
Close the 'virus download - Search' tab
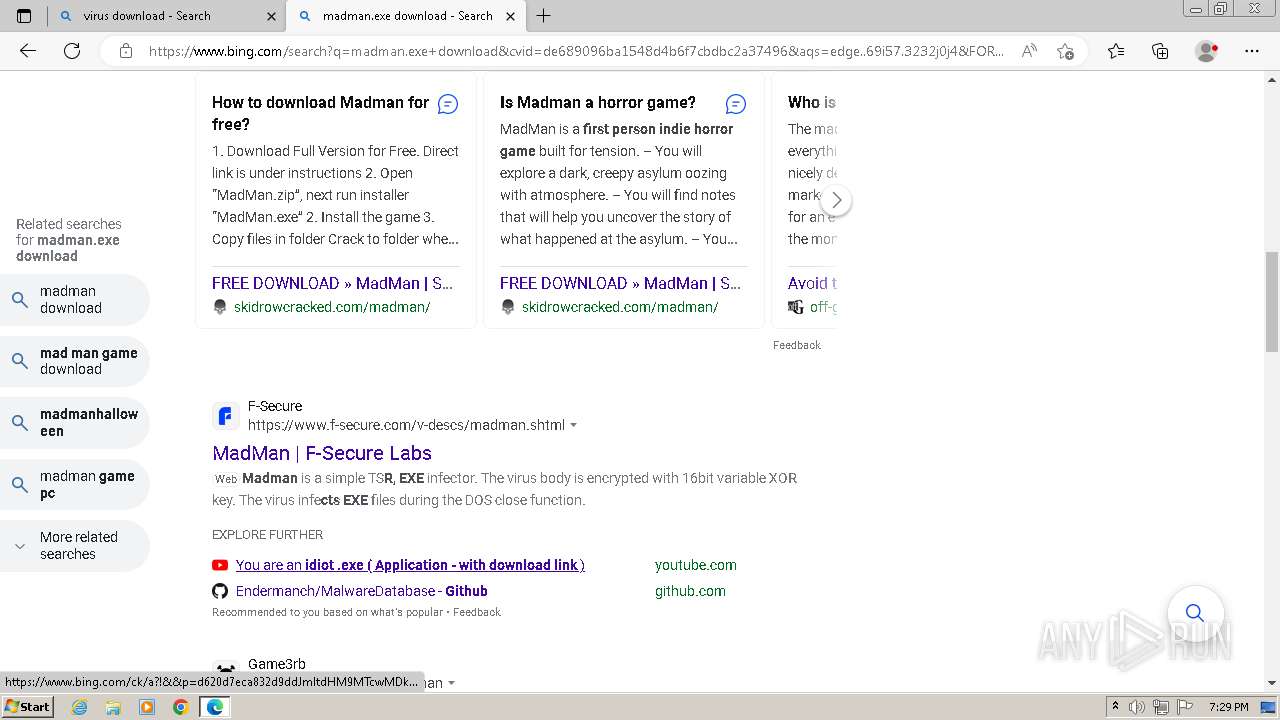271,16
